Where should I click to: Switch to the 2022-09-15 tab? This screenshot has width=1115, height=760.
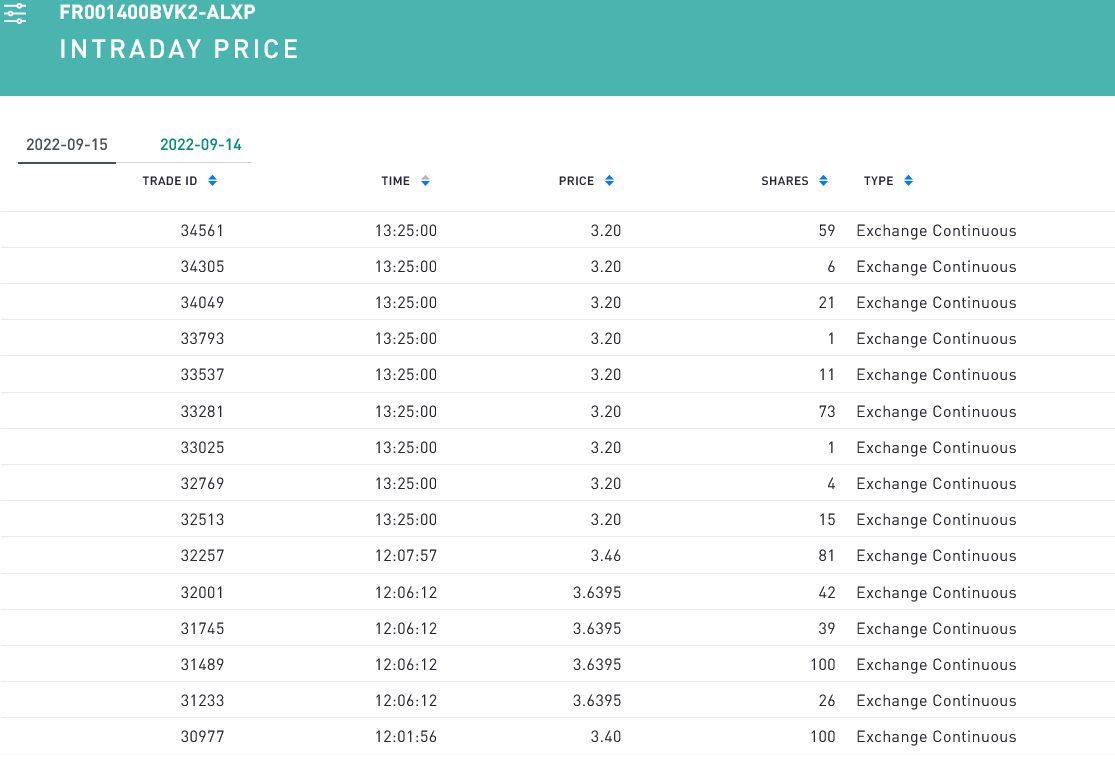(67, 144)
